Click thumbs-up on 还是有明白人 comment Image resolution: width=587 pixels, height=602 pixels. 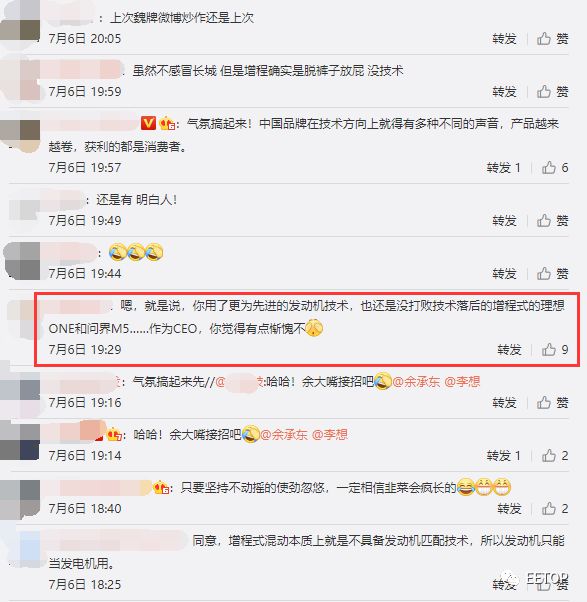[x=552, y=220]
